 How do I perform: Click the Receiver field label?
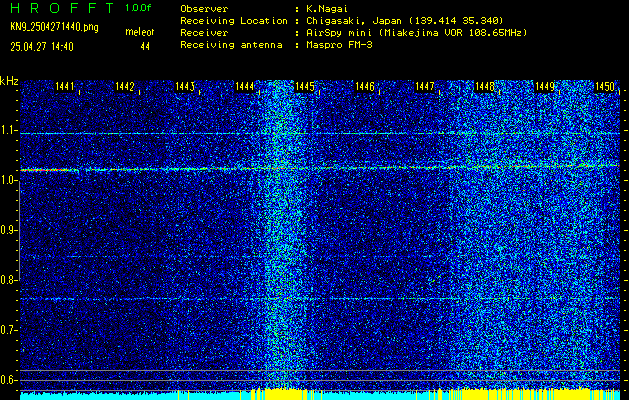(x=204, y=32)
